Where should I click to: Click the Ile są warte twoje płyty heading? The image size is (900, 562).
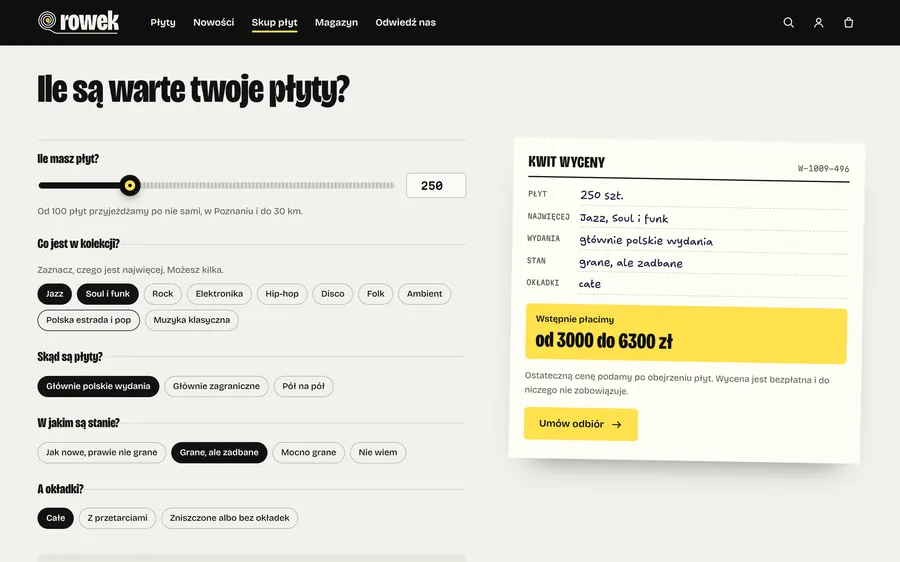193,90
